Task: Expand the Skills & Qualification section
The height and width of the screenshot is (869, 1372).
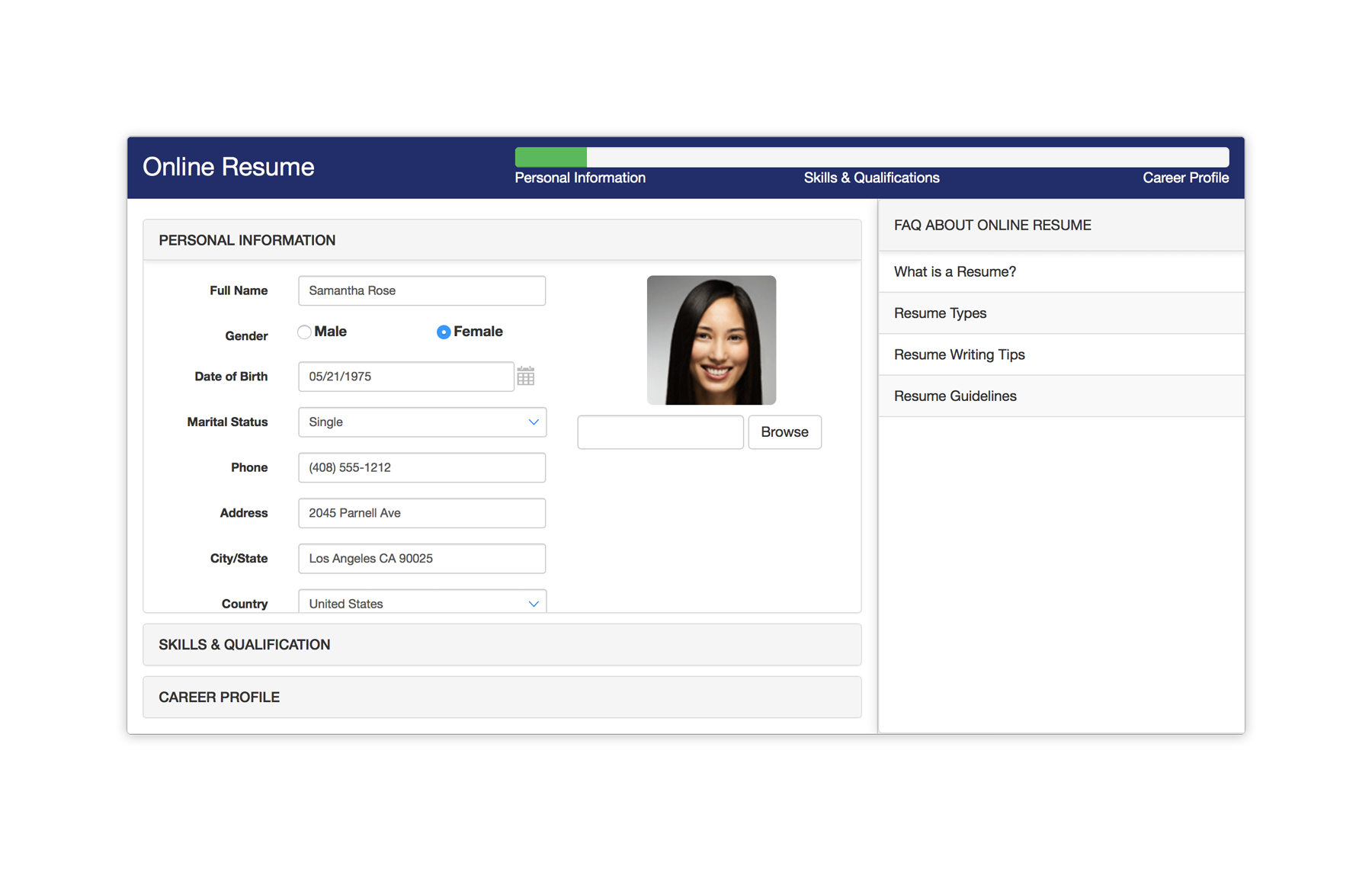Action: 502,645
